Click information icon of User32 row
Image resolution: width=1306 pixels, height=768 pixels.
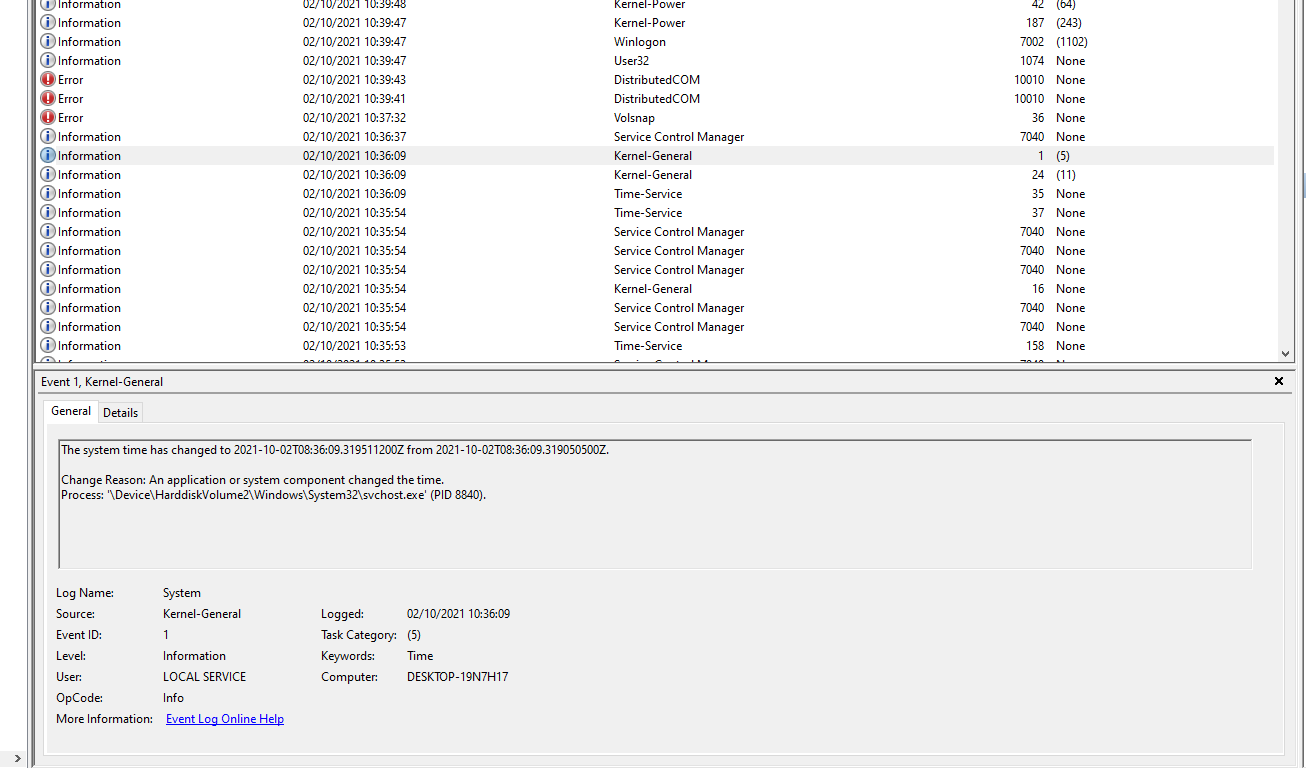coord(47,61)
